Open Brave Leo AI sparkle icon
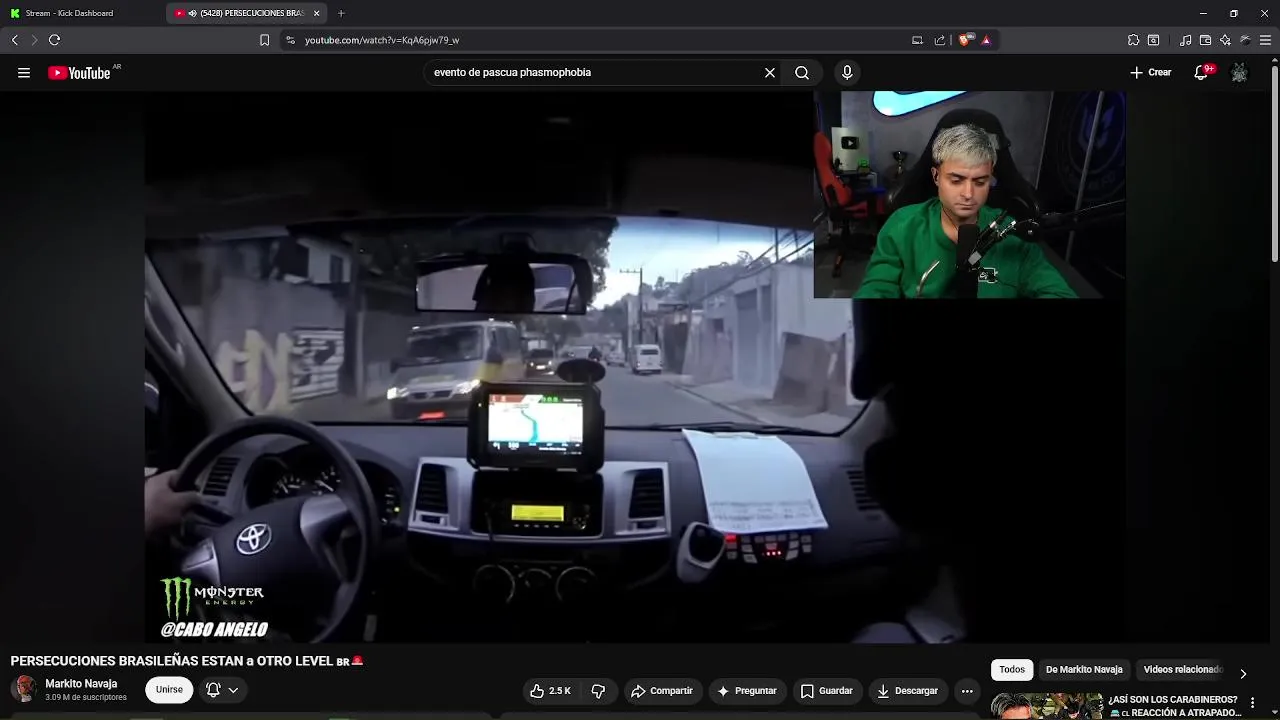The height and width of the screenshot is (720, 1280). click(1226, 40)
